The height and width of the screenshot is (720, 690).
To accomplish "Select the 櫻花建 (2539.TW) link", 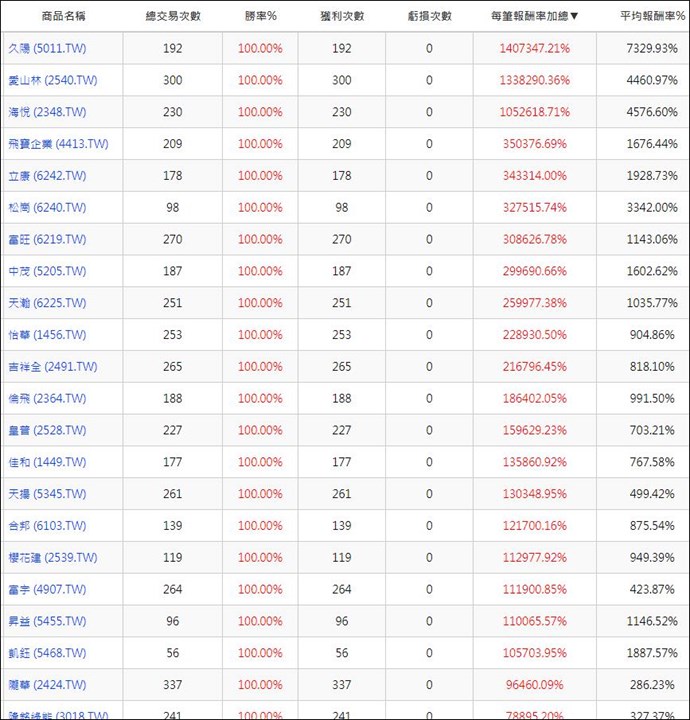I will (x=51, y=558).
